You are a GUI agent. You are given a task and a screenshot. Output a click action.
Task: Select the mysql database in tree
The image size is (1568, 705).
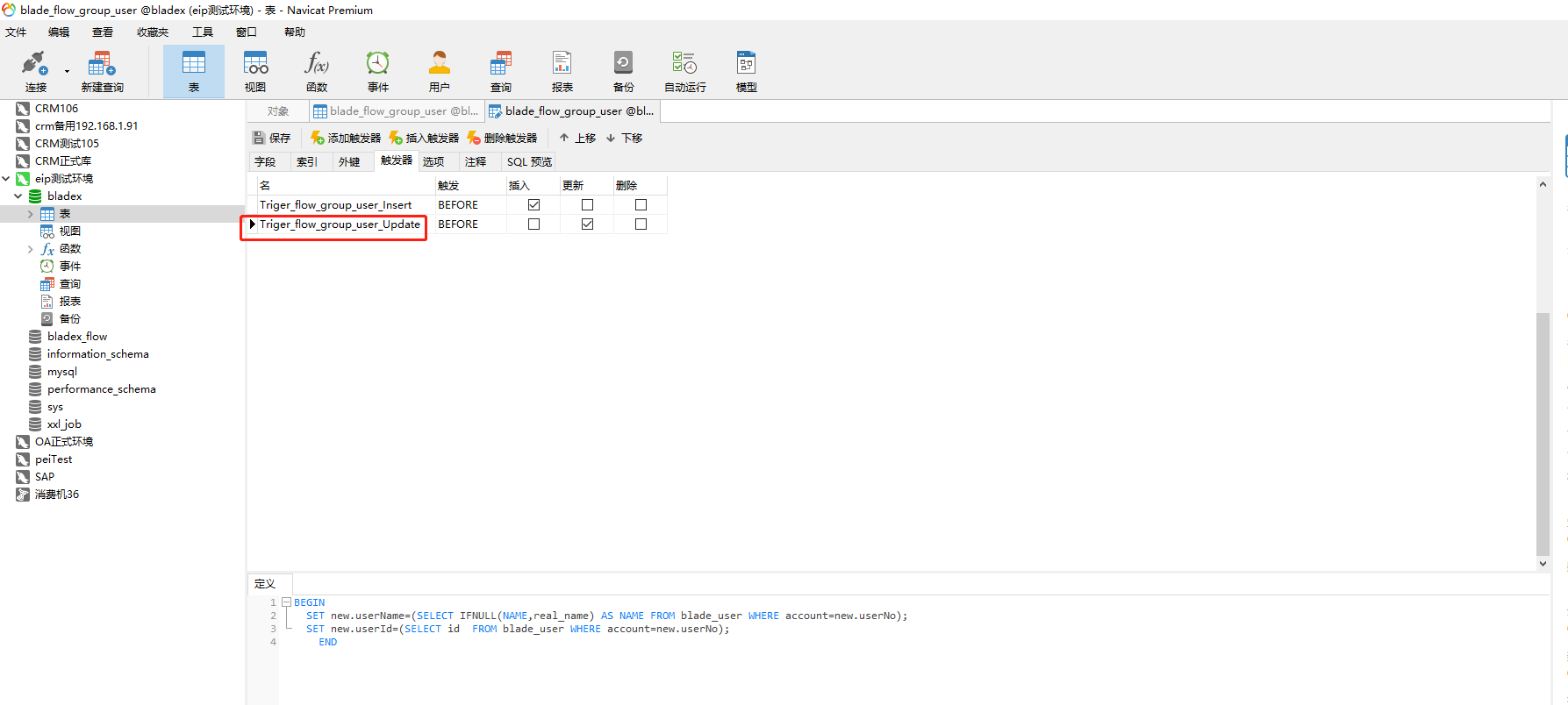62,371
